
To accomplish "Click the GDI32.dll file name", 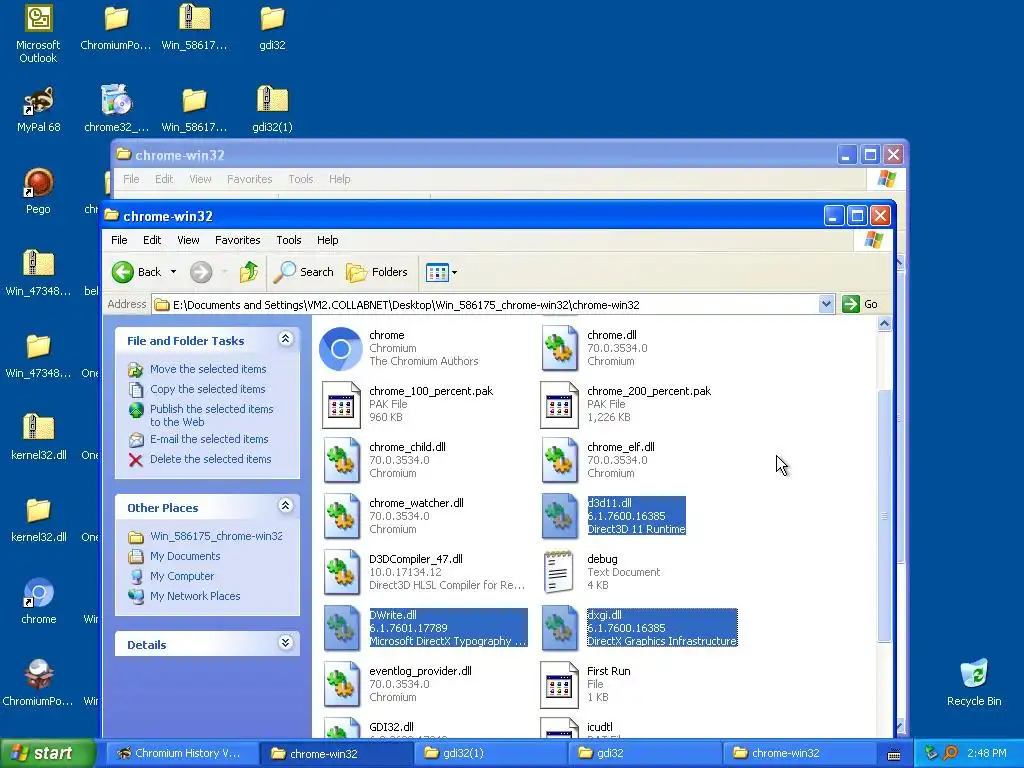I will point(391,727).
